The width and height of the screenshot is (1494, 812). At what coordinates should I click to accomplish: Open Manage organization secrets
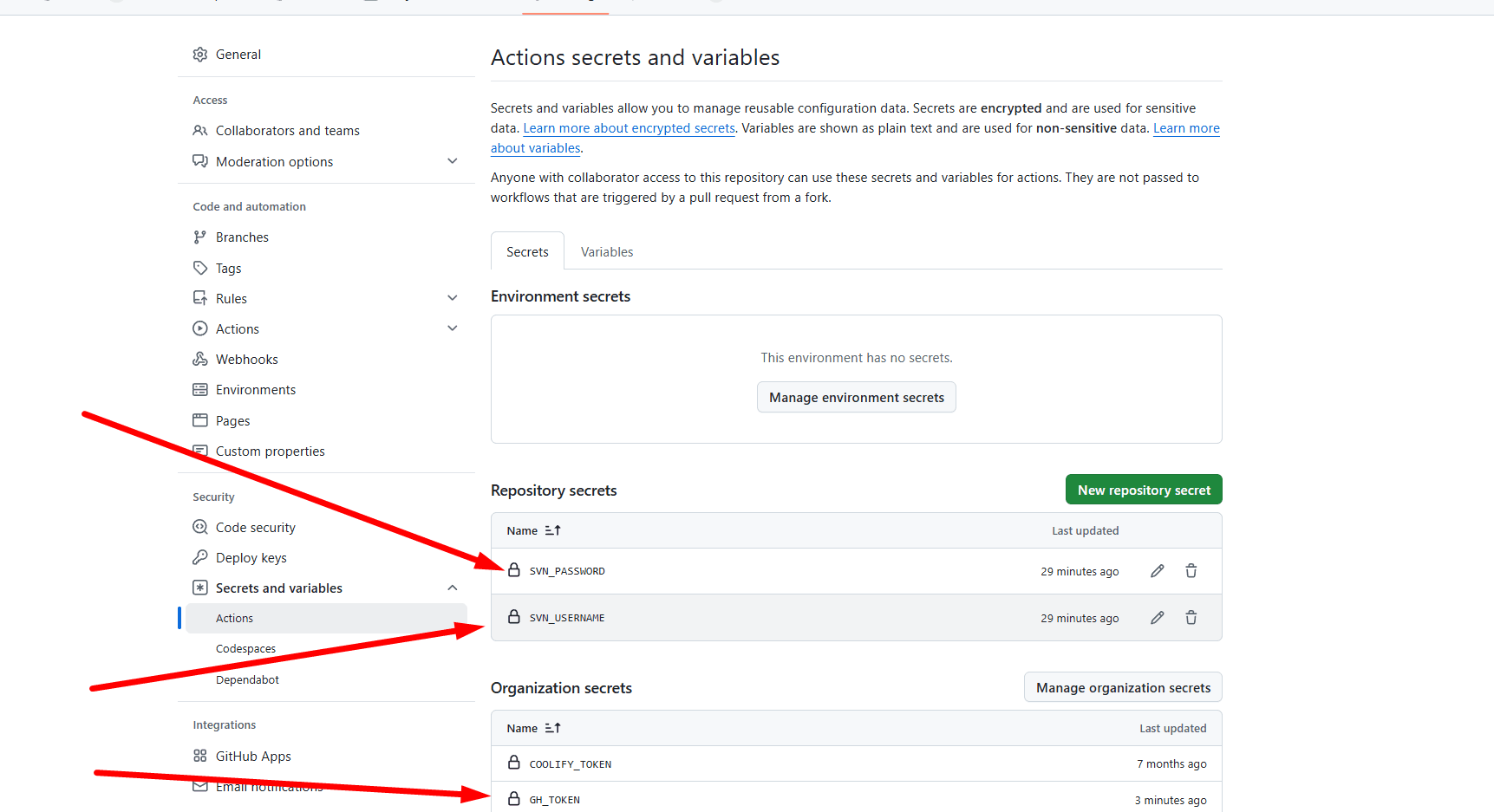1123,687
